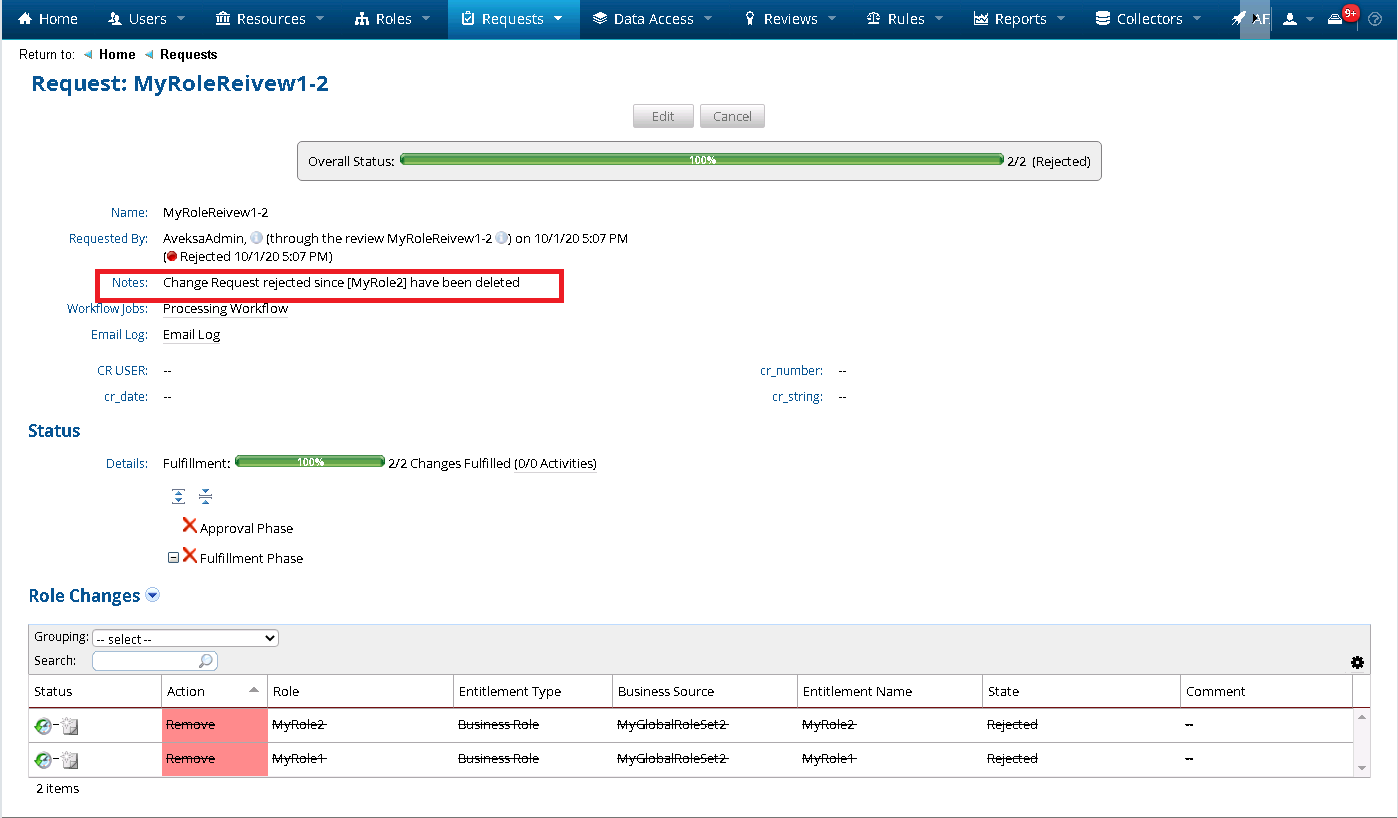This screenshot has height=818, width=1398.
Task: Open the Grouping select dropdown
Action: click(x=185, y=638)
